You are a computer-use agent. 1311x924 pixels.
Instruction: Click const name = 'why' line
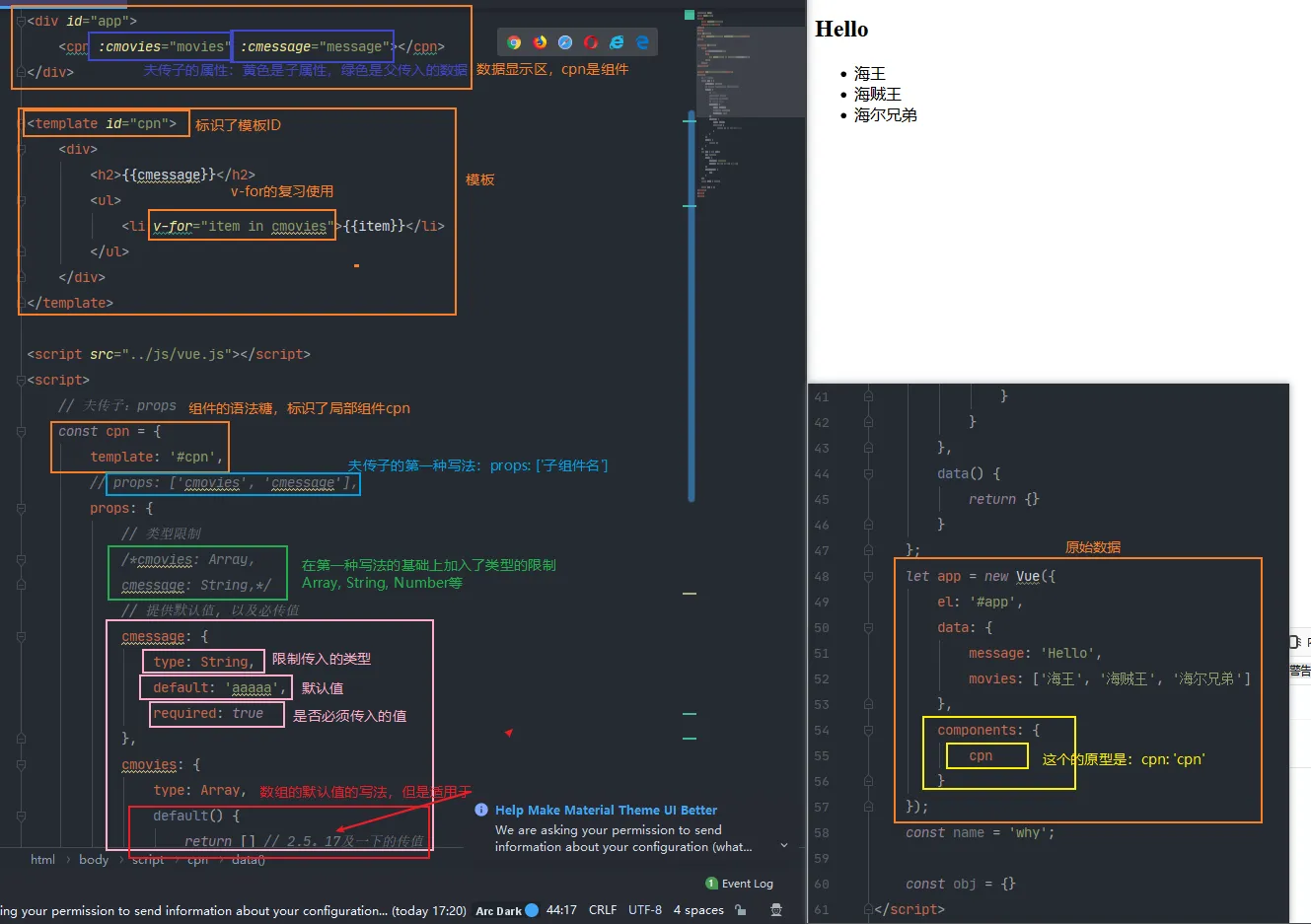tap(981, 833)
